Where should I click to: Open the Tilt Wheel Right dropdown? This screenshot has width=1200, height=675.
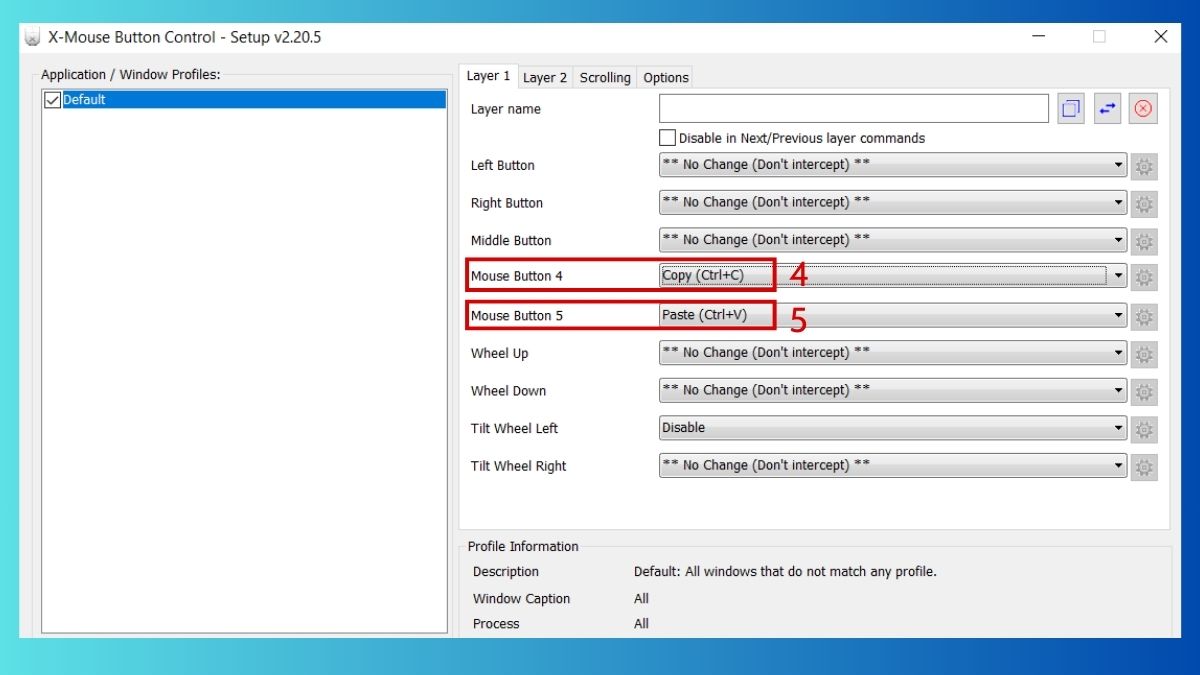(893, 465)
